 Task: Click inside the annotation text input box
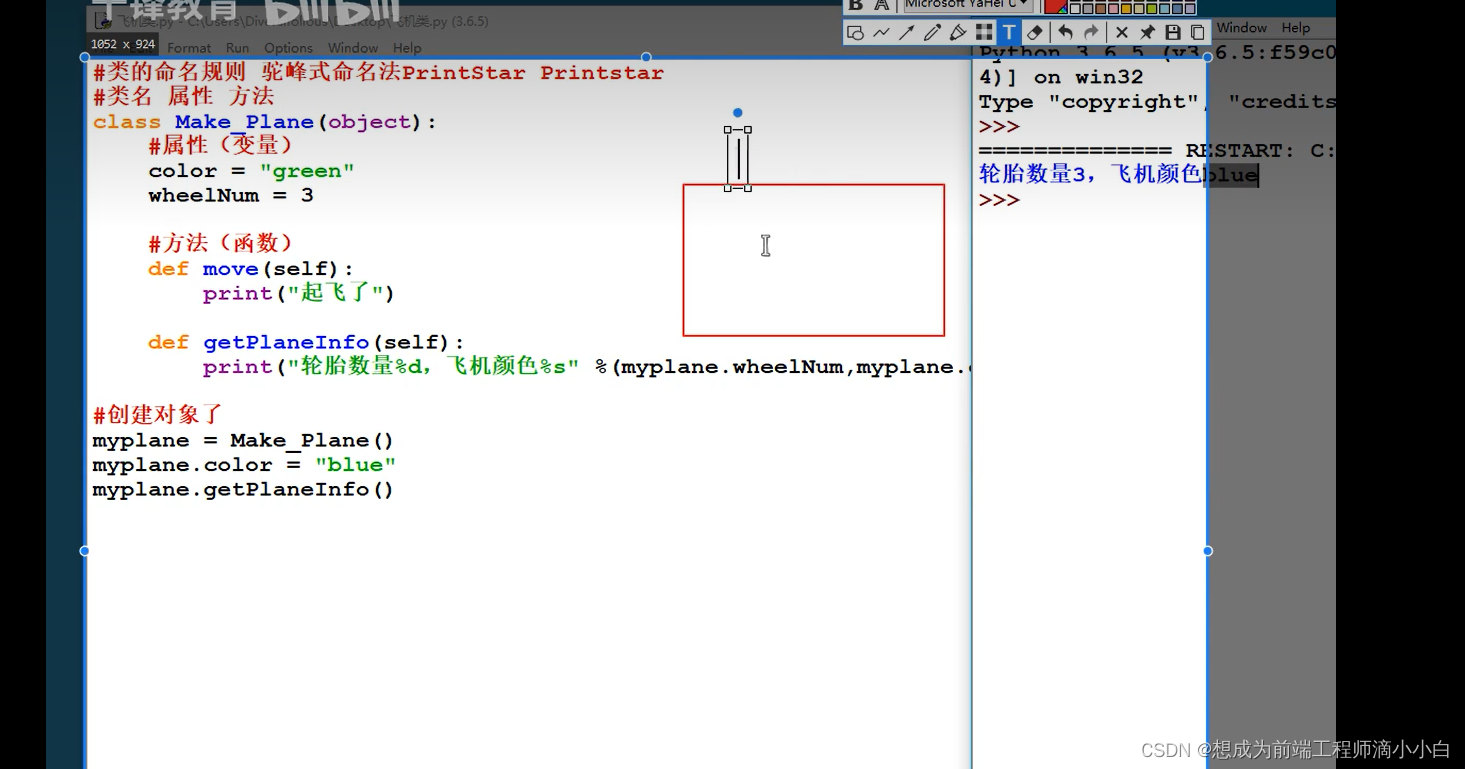click(738, 159)
